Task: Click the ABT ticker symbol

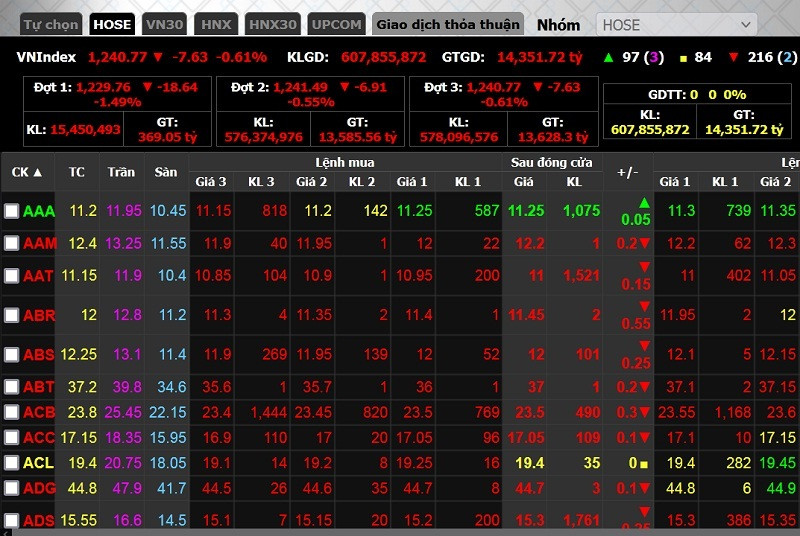Action: tap(39, 387)
